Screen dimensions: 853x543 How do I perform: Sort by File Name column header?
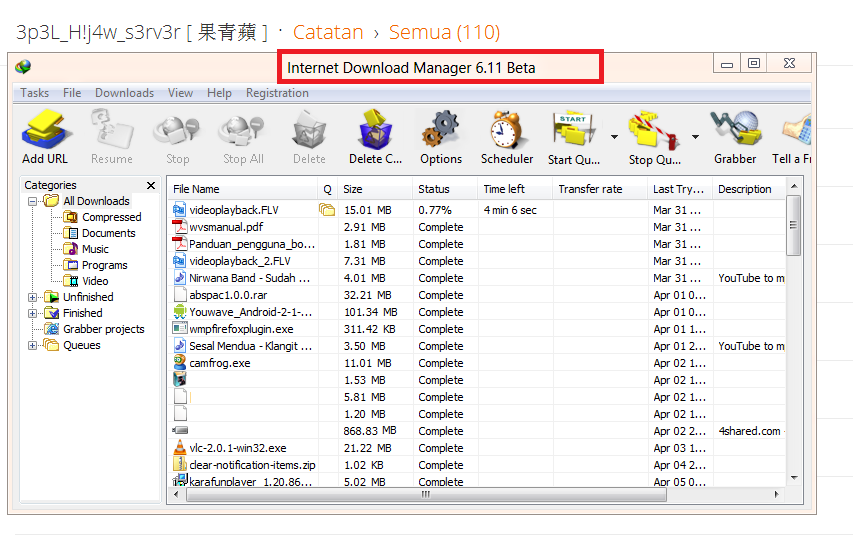click(x=243, y=189)
